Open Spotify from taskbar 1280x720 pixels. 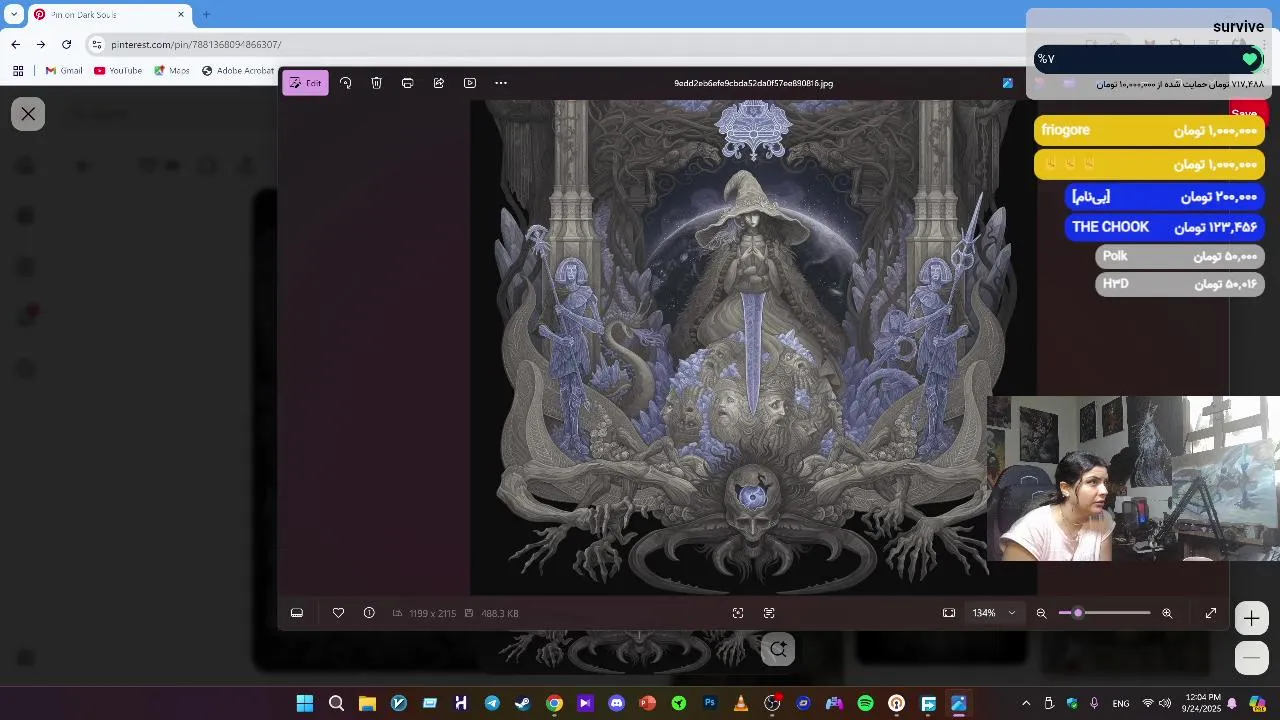[865, 704]
